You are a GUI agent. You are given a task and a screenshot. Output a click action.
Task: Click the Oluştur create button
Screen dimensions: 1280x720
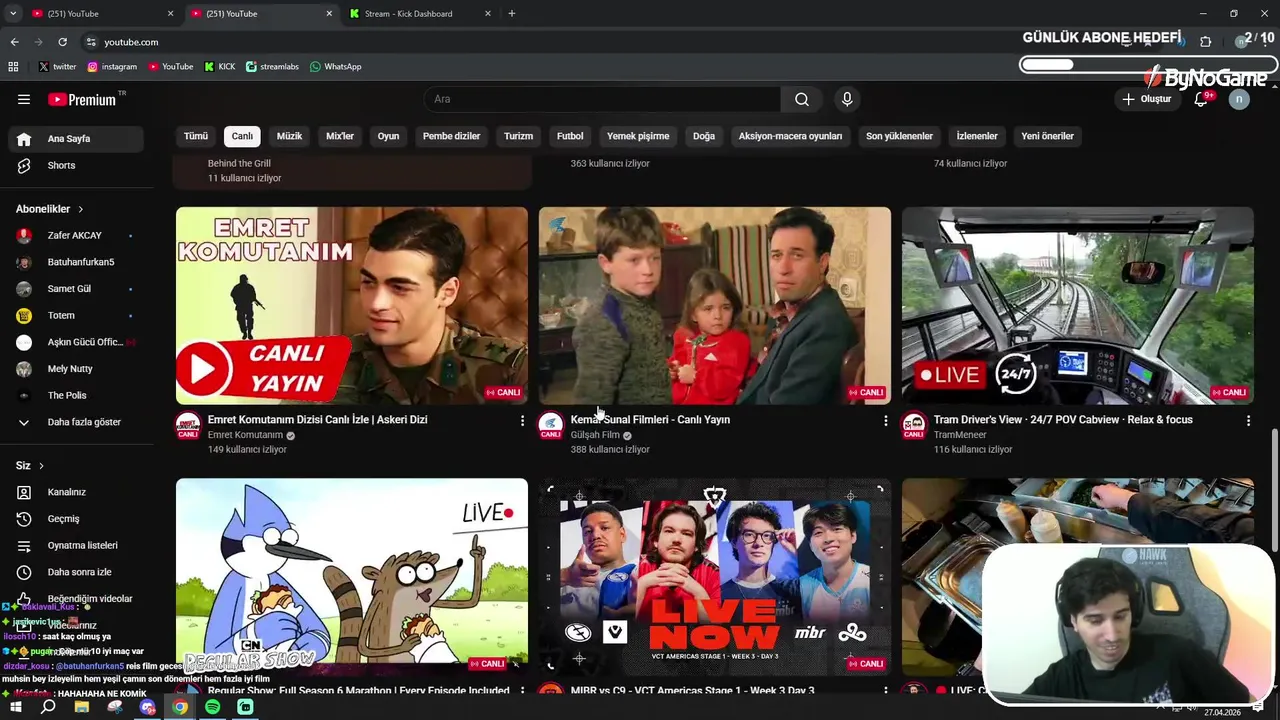pyautogui.click(x=1146, y=99)
